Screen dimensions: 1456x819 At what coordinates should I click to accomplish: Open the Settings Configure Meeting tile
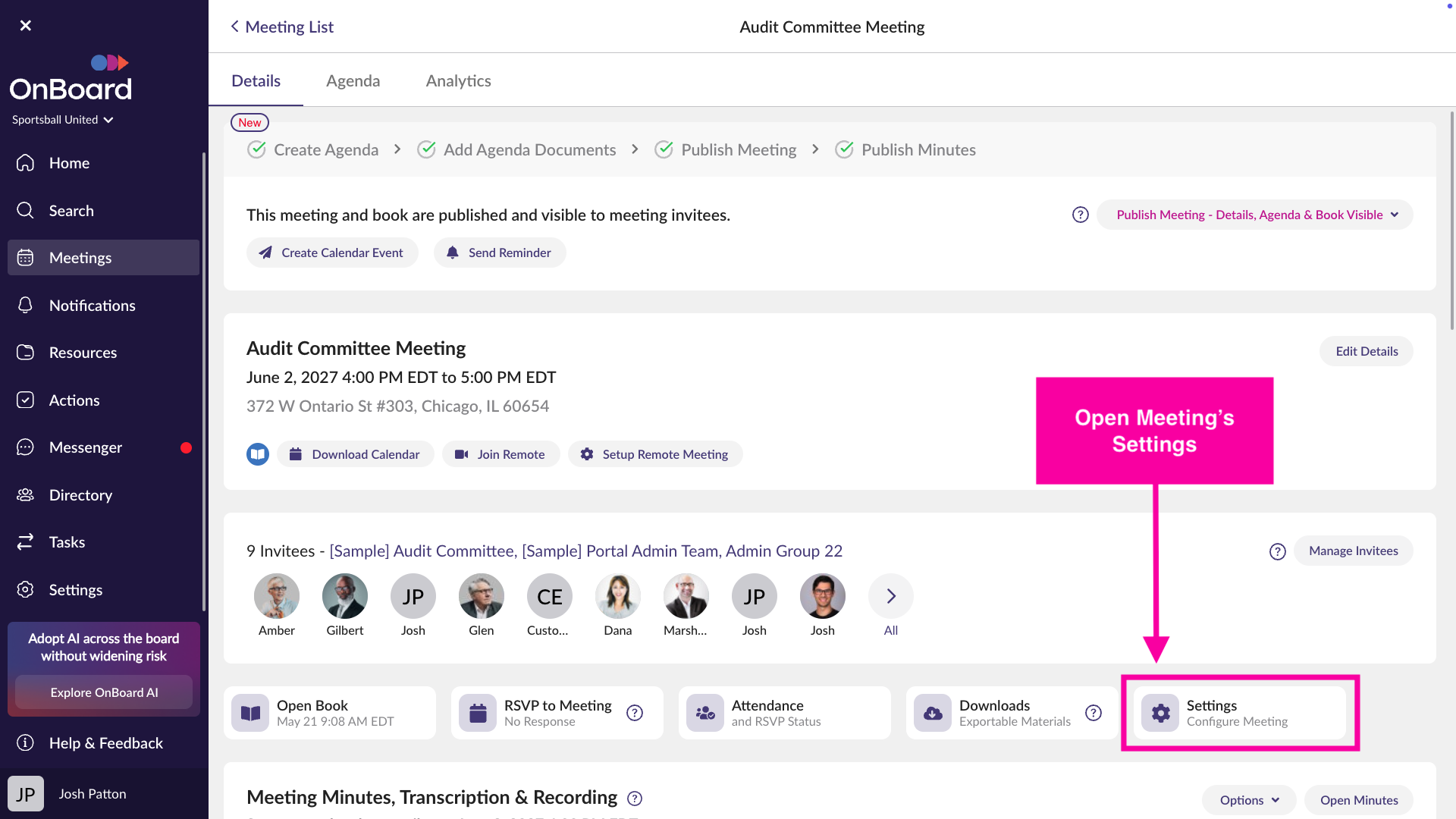[x=1239, y=713]
